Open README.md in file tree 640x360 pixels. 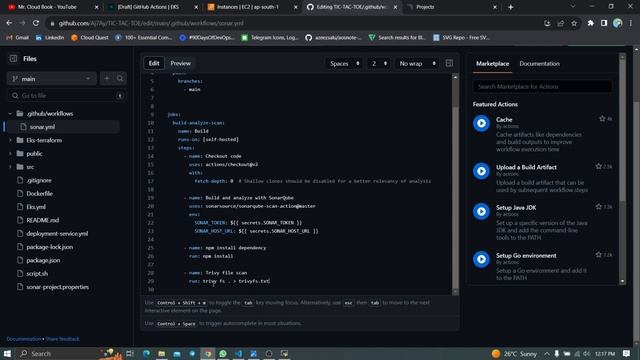click(x=42, y=220)
